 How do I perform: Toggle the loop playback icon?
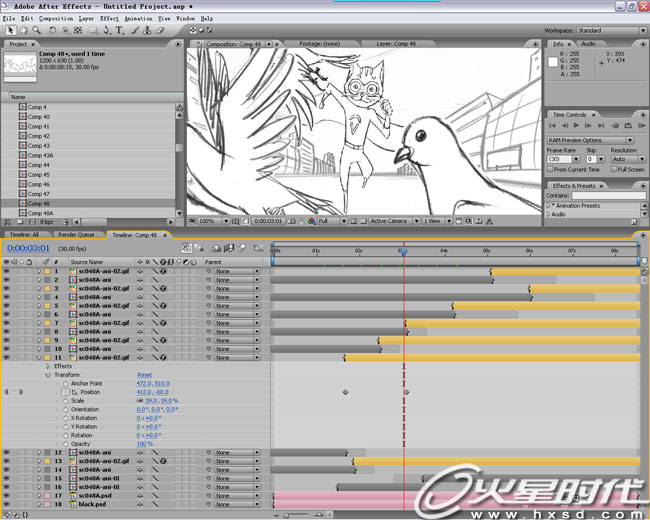click(x=628, y=125)
